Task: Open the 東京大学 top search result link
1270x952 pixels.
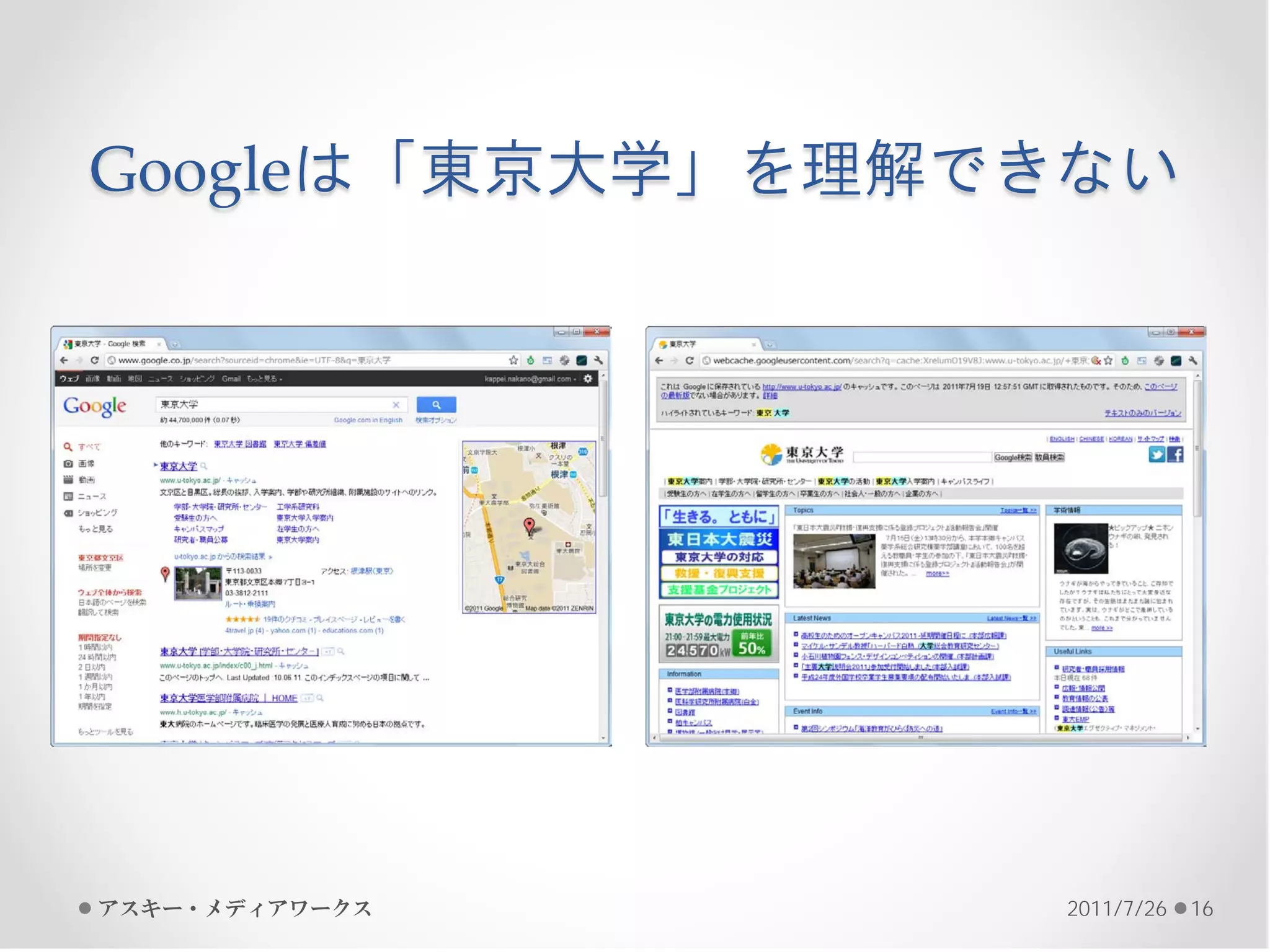Action: pyautogui.click(x=179, y=466)
